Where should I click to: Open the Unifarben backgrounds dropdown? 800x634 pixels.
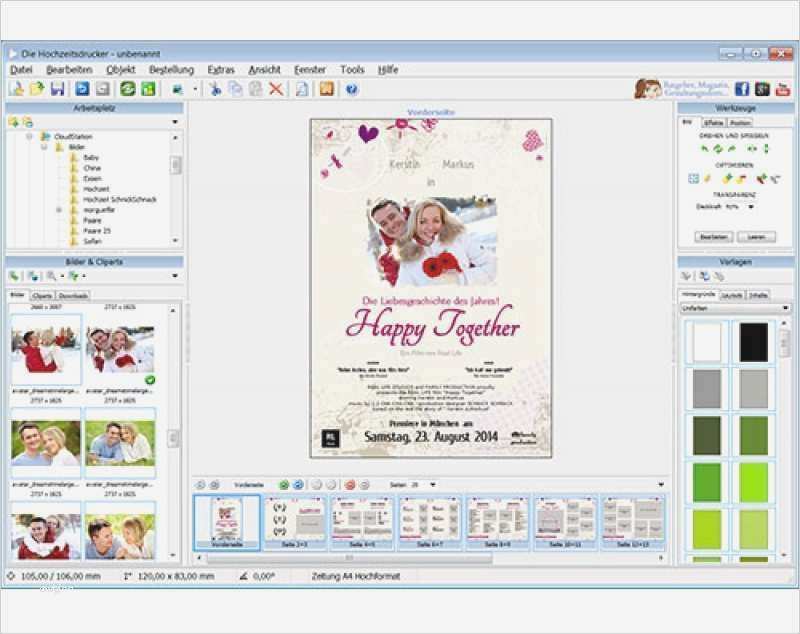[784, 308]
